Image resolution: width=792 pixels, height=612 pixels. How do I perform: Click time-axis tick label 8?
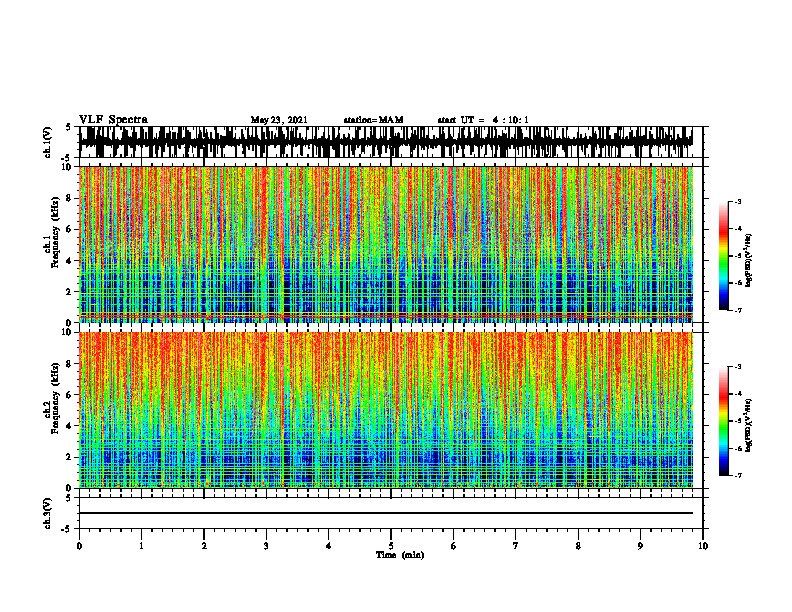[x=578, y=546]
